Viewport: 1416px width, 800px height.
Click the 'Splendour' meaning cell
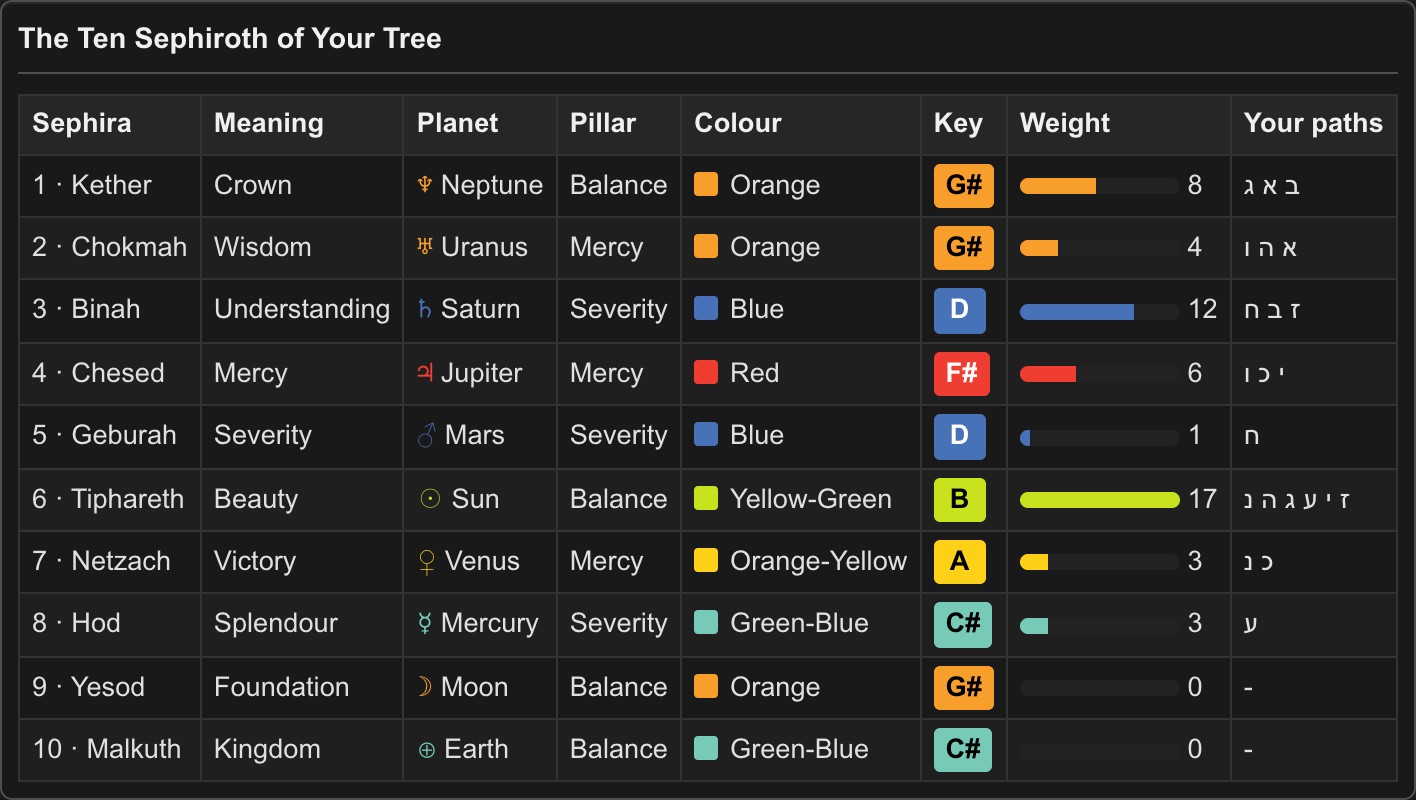302,624
